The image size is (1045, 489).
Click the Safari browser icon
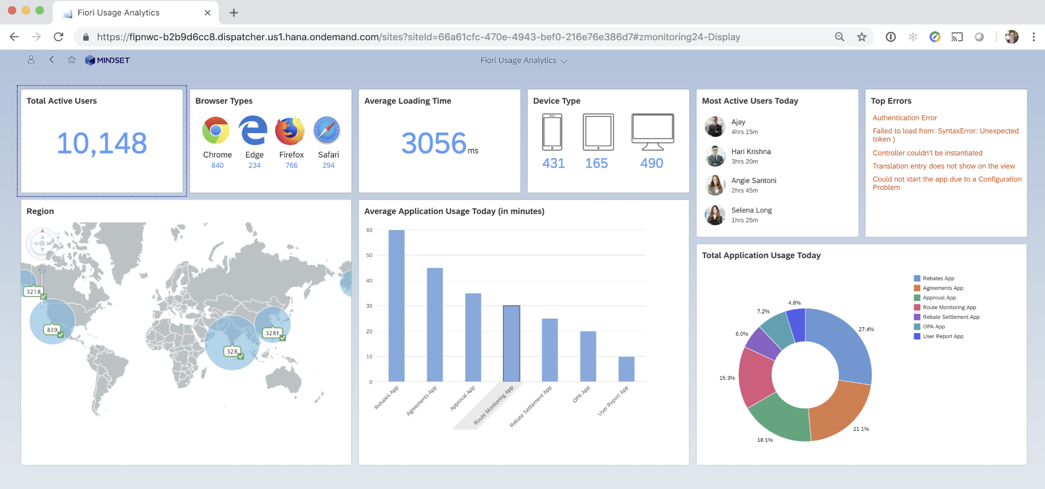tap(327, 131)
